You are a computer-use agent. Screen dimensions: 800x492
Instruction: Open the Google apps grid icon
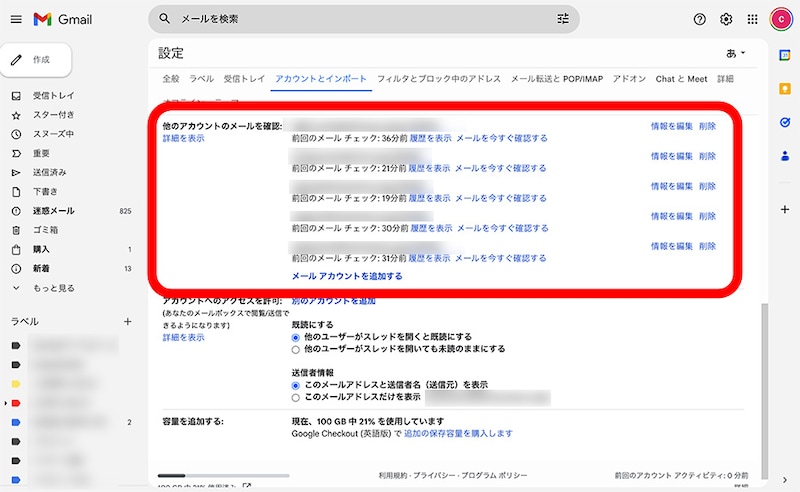[753, 19]
